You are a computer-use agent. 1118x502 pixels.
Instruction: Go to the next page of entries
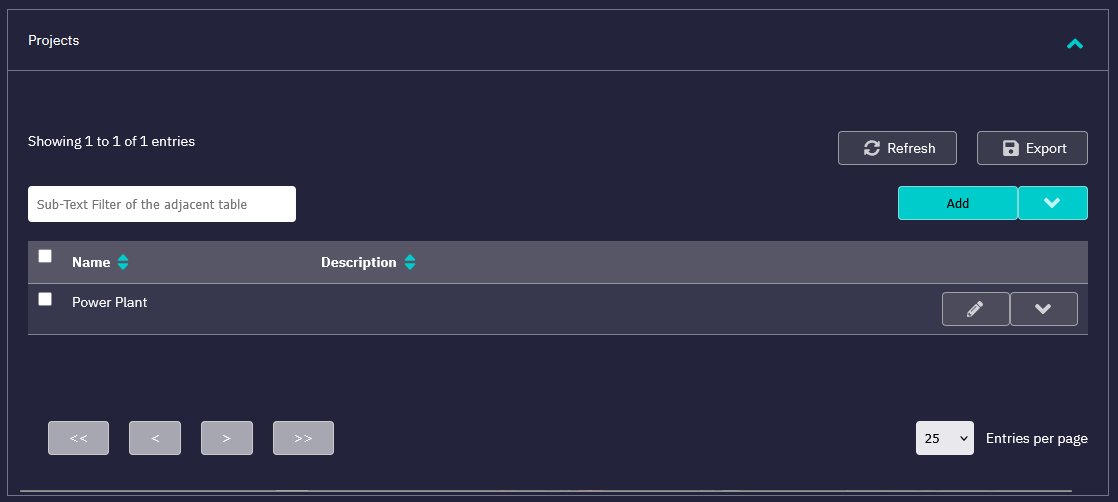pos(227,438)
